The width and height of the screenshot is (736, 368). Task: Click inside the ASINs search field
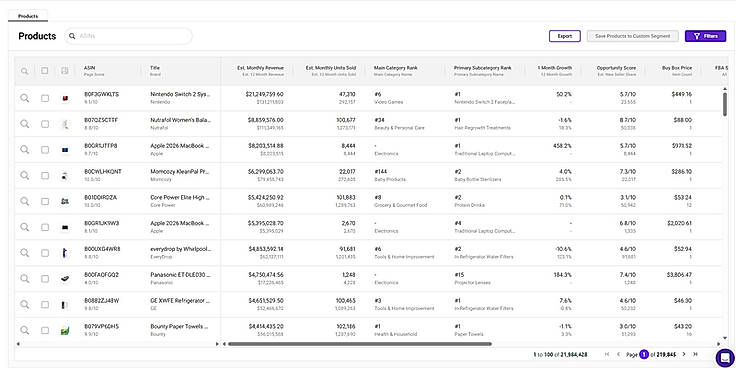click(128, 36)
